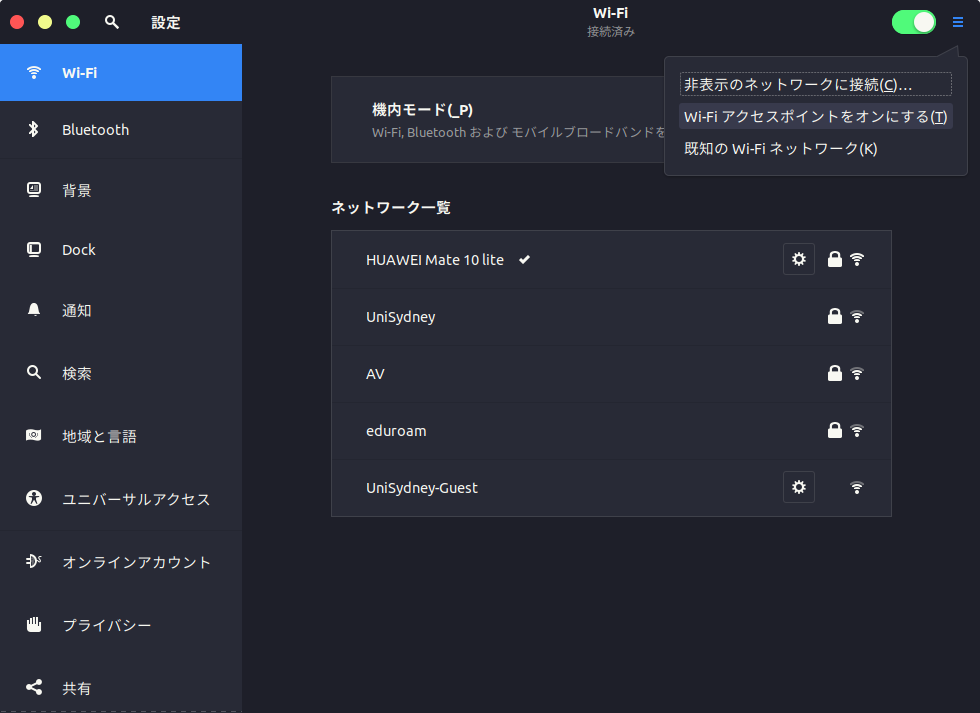Viewport: 980px width, 713px height.
Task: Connect to the AV network
Action: [x=611, y=374]
